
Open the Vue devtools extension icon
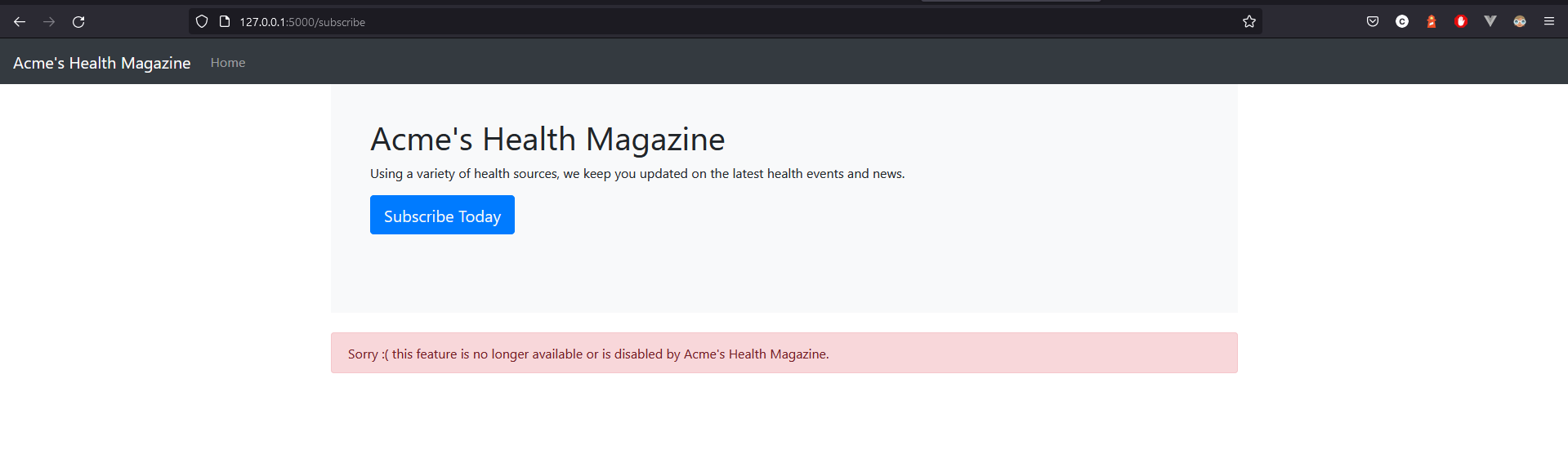(x=1490, y=22)
